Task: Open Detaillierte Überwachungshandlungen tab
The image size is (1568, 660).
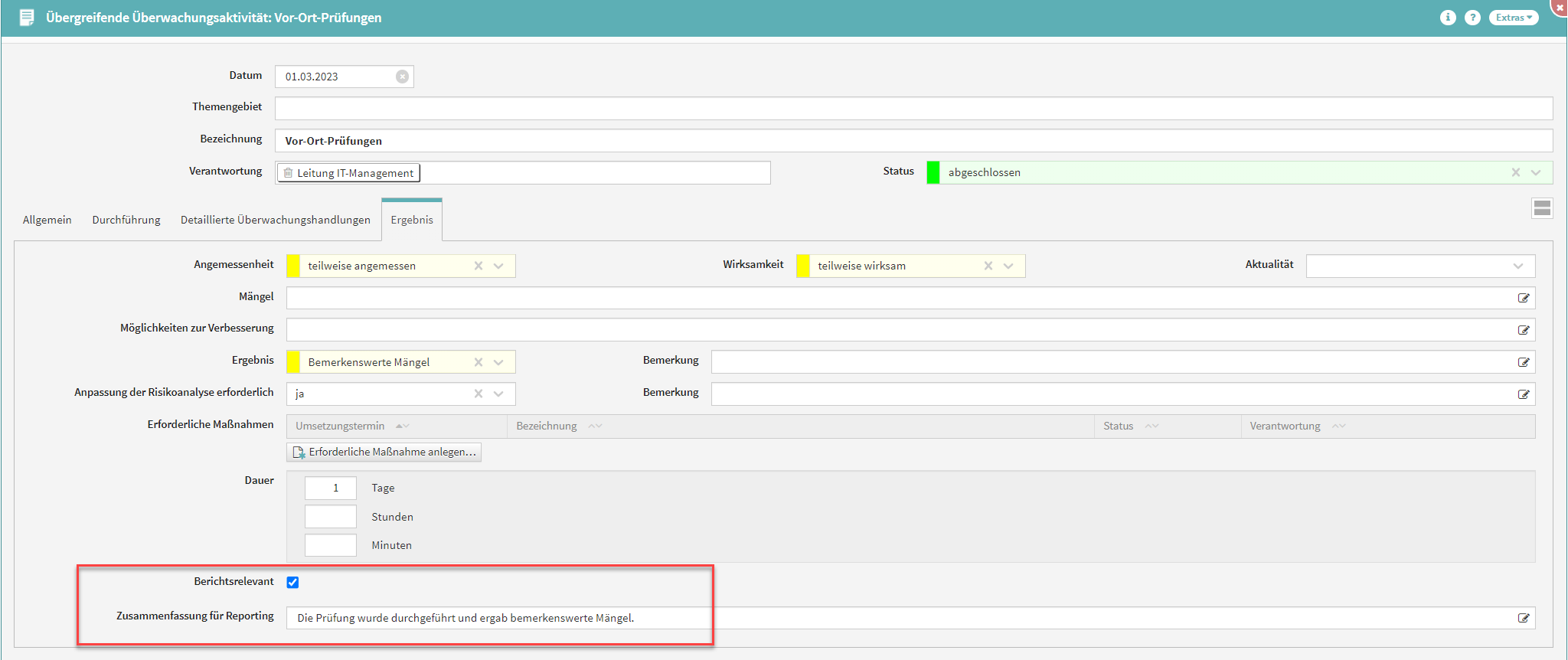Action: [275, 220]
